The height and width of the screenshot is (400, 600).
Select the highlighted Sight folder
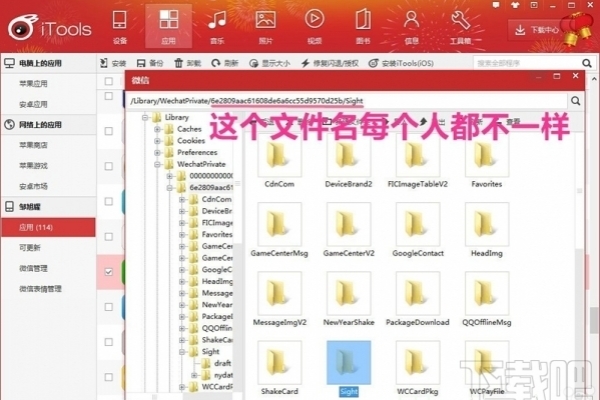349,362
